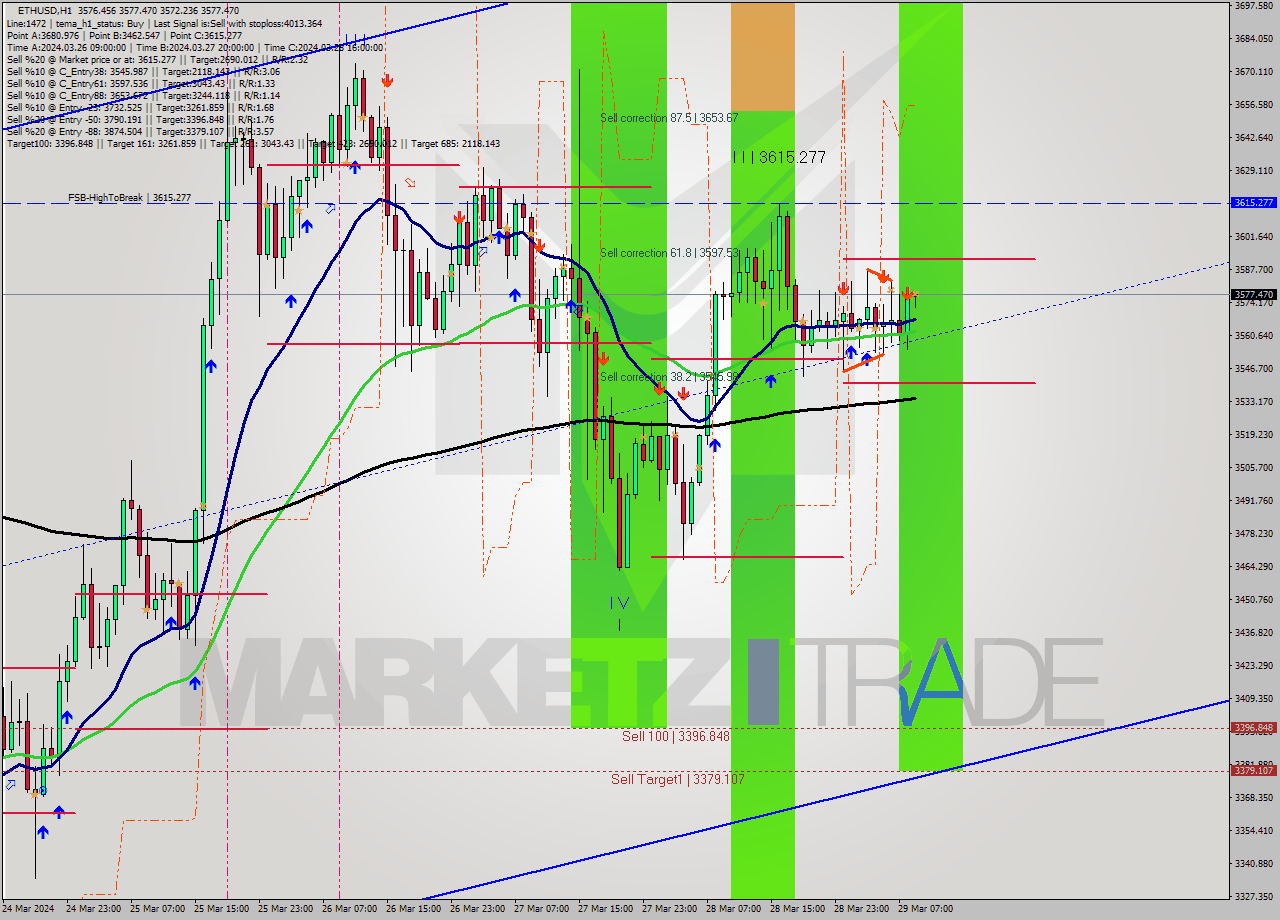The width and height of the screenshot is (1280, 920).
Task: Click the red 3396.848 price tag on axis
Action: (1253, 728)
